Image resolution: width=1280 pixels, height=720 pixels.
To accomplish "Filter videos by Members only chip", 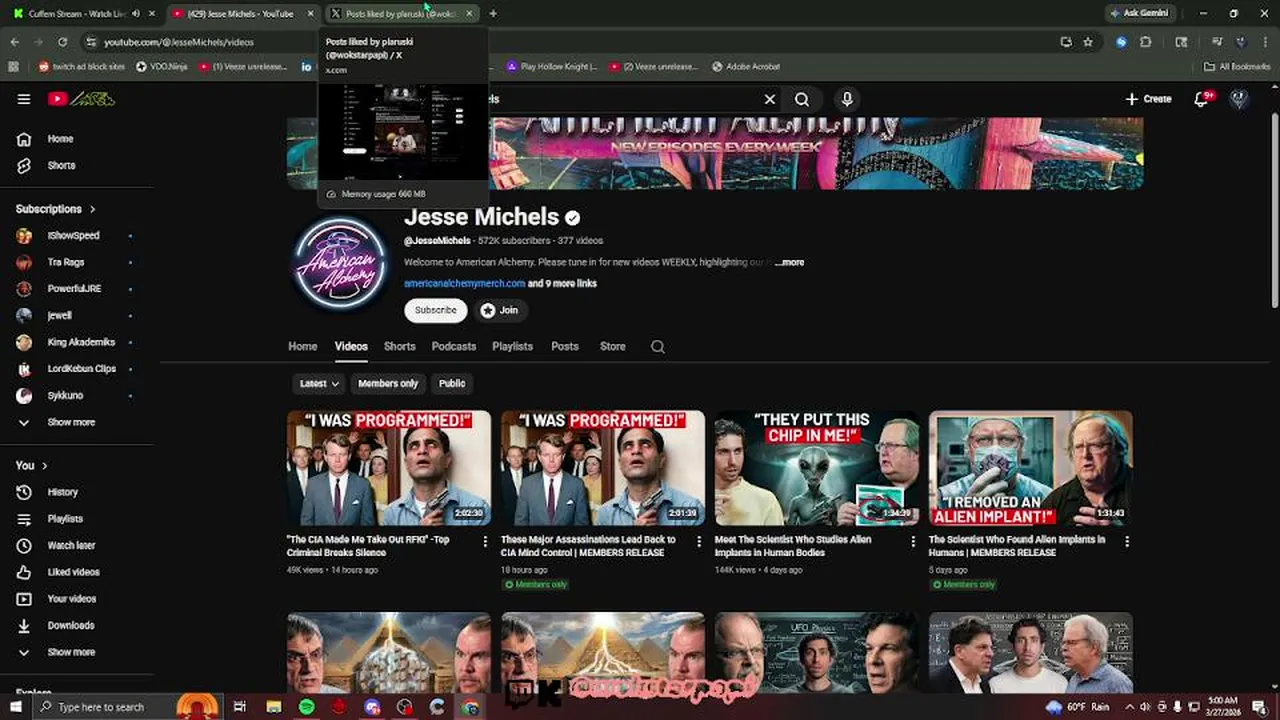I will [x=388, y=383].
